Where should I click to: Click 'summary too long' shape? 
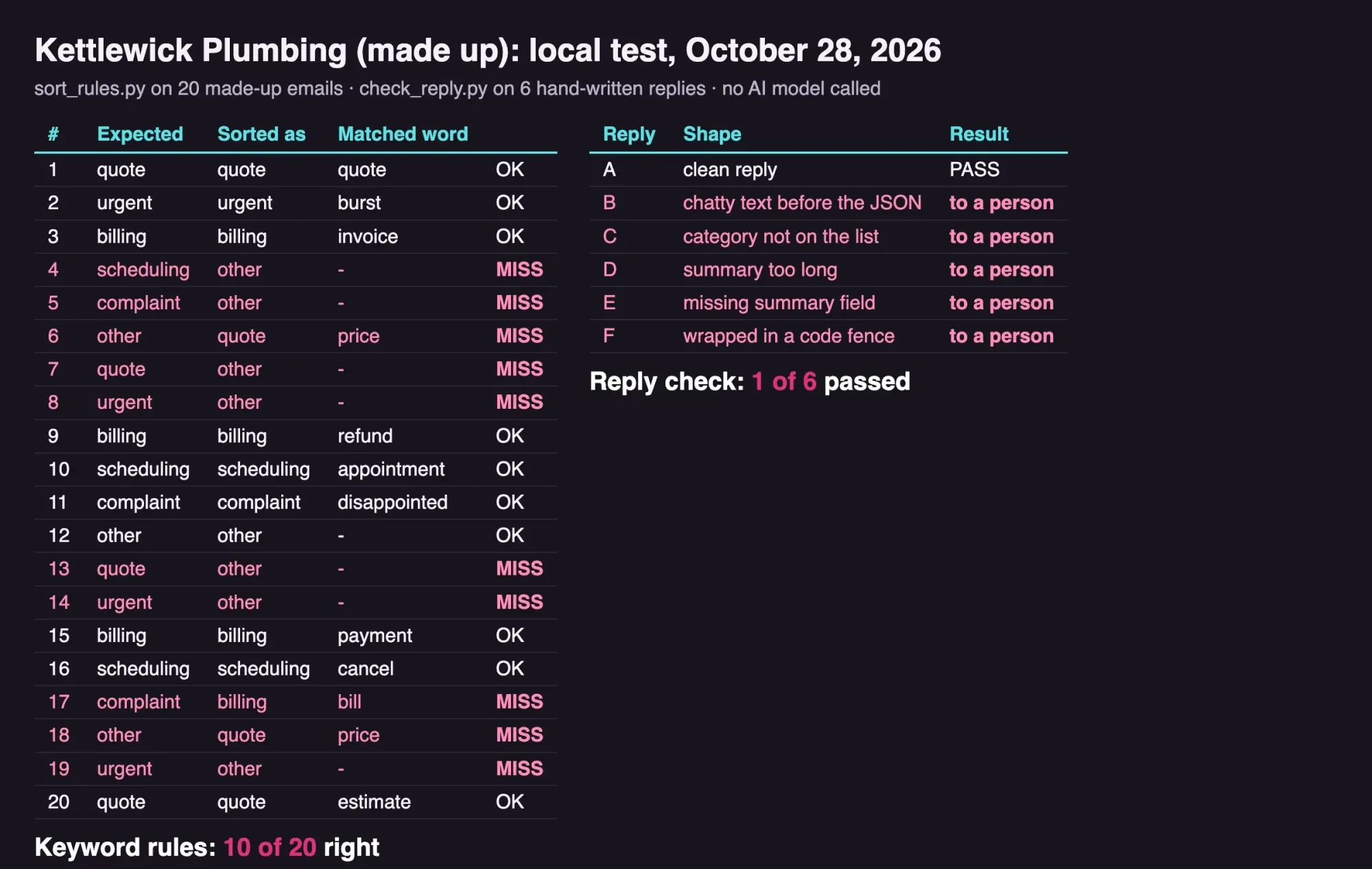pyautogui.click(x=760, y=270)
